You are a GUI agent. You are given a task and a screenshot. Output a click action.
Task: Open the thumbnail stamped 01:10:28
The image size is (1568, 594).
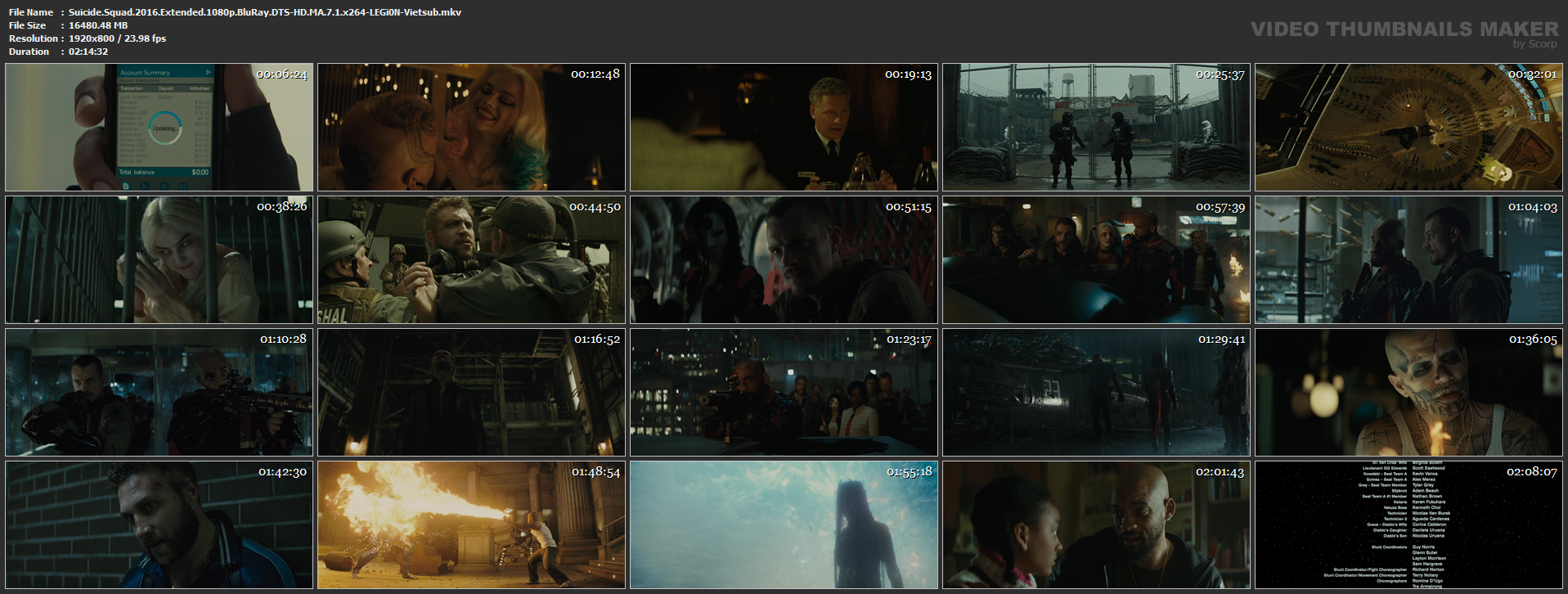coord(159,393)
